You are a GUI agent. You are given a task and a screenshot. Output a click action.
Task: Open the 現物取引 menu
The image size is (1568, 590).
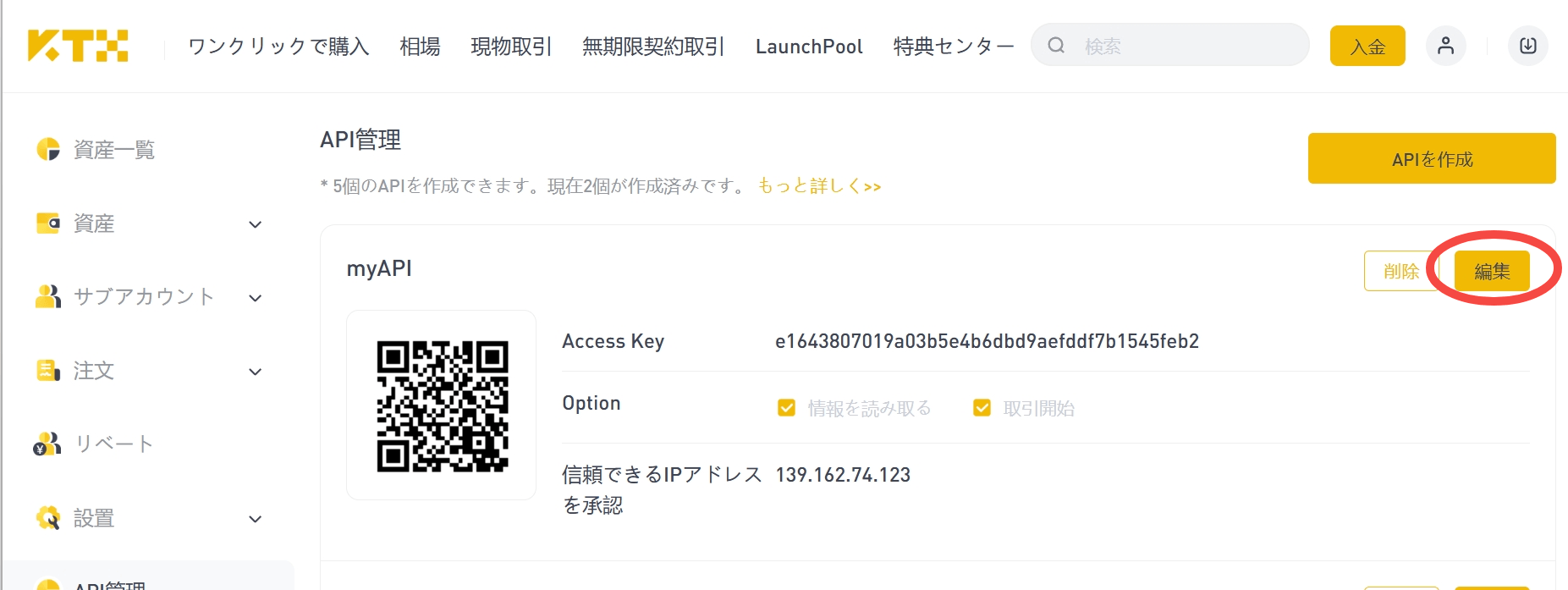pos(511,47)
